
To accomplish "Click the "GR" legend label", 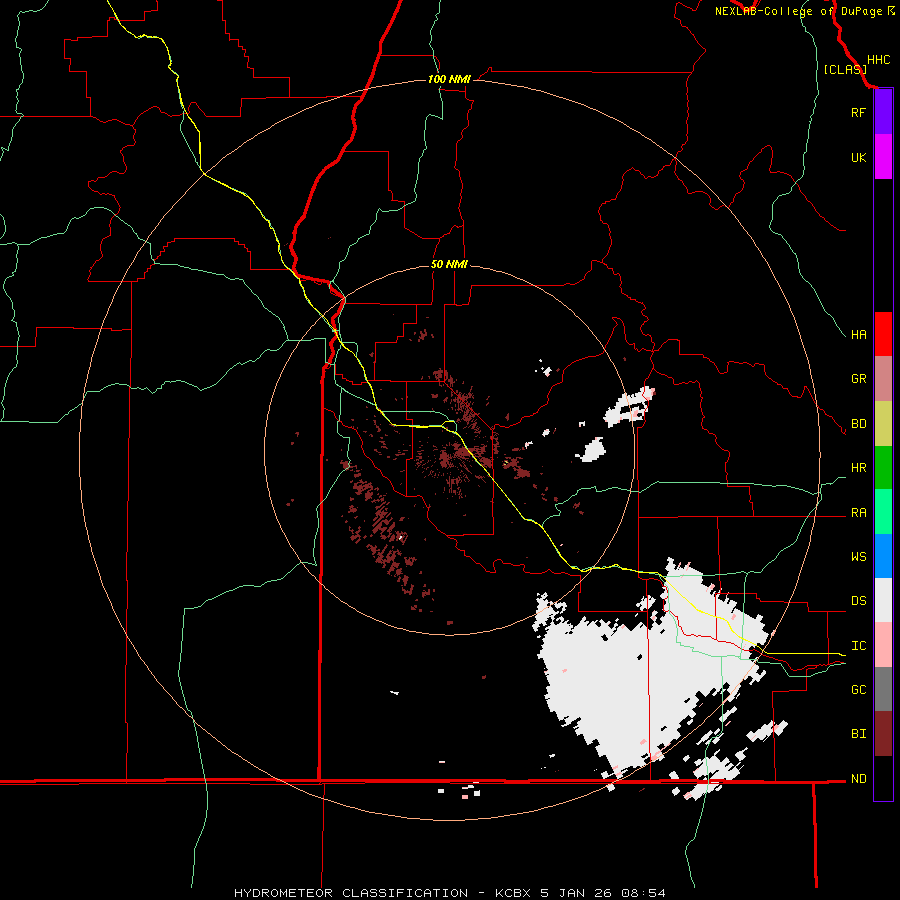I will (x=858, y=379).
